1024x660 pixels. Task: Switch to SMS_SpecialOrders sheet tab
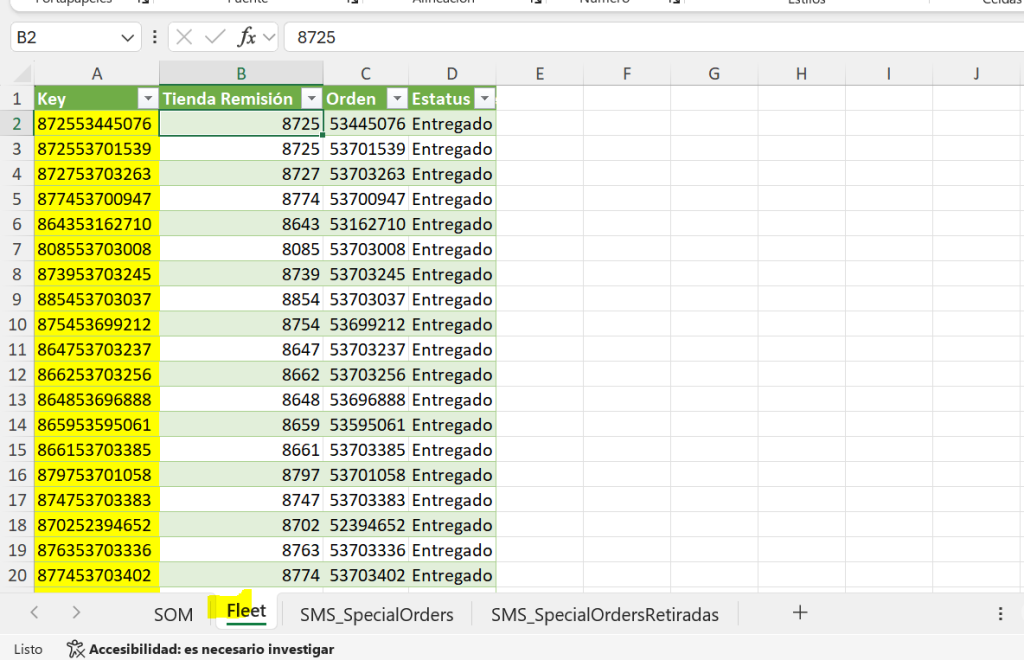tap(376, 614)
